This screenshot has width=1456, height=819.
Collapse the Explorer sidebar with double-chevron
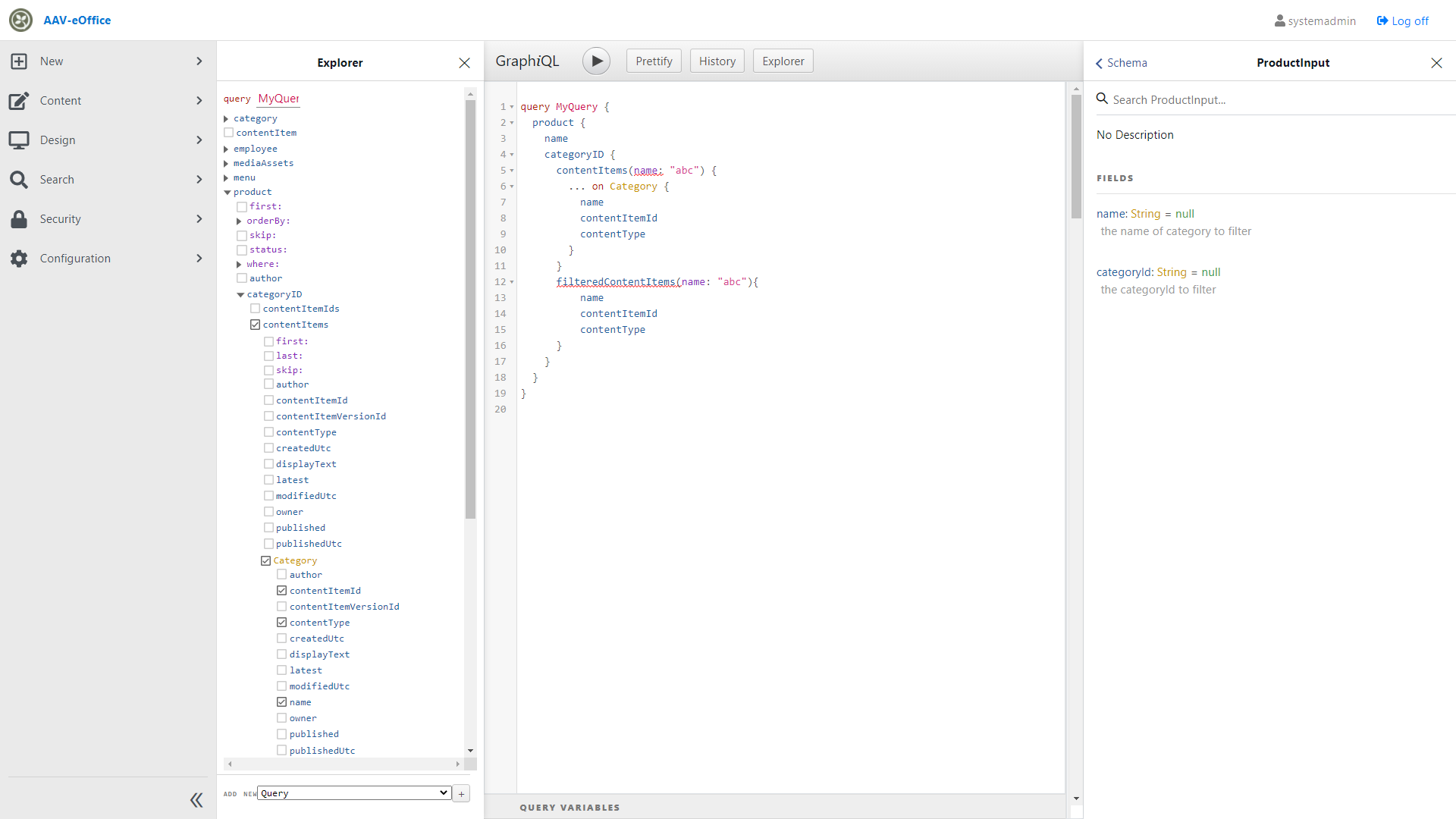tap(196, 800)
